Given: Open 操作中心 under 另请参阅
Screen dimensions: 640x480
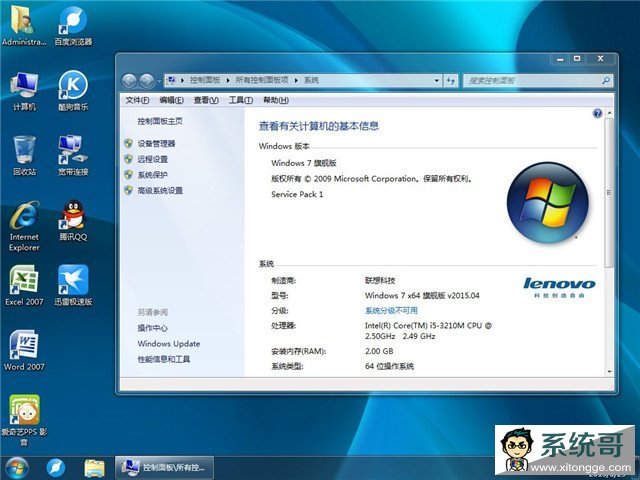Looking at the screenshot, I should [153, 328].
